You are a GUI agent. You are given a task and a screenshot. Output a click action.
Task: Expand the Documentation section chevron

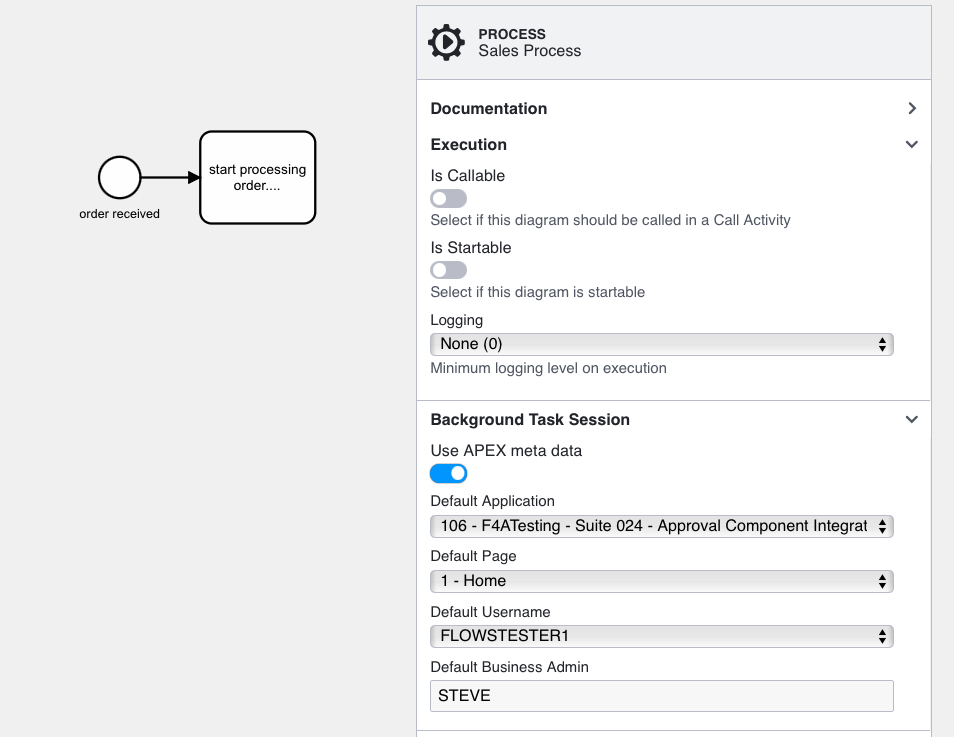click(911, 108)
